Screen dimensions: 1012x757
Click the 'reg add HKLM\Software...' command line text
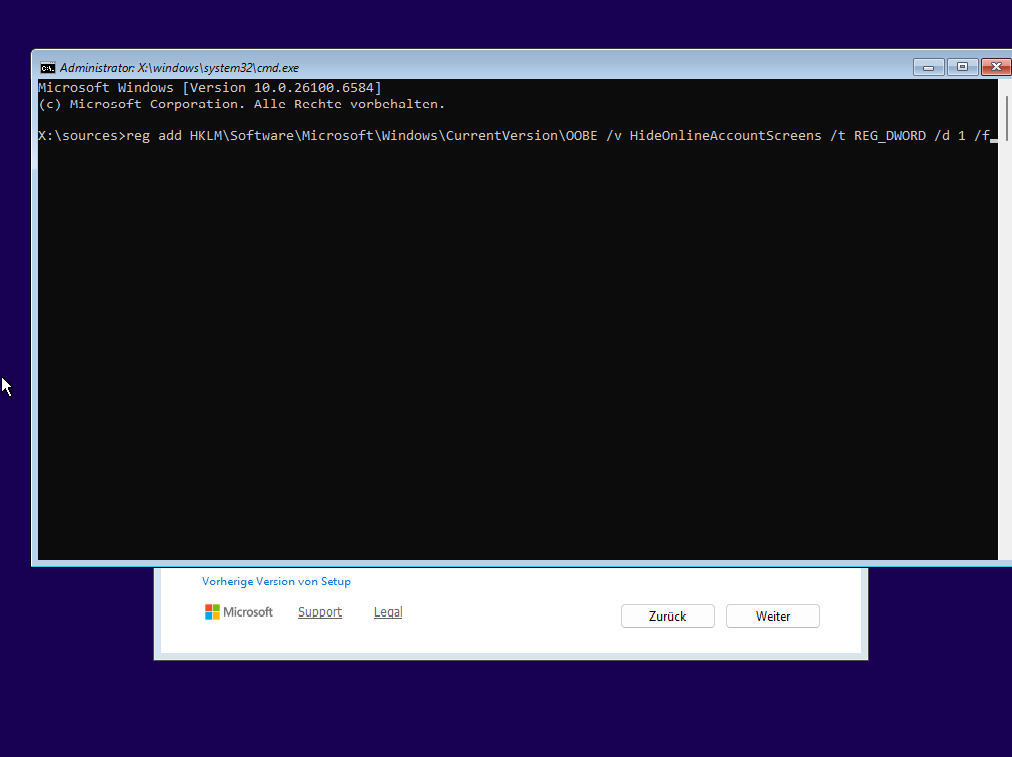(x=558, y=136)
